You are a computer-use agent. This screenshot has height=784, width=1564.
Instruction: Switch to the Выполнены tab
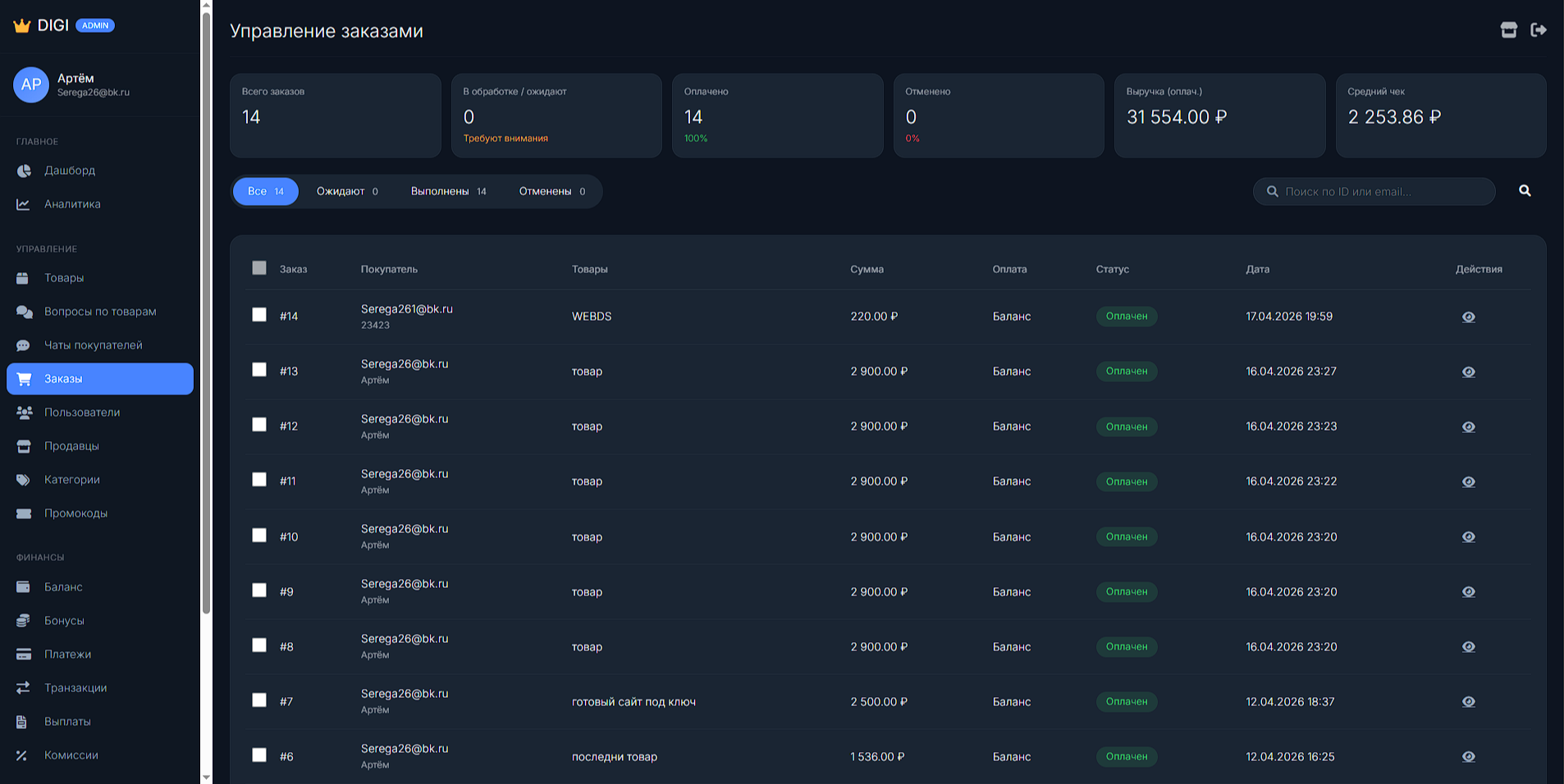(448, 191)
